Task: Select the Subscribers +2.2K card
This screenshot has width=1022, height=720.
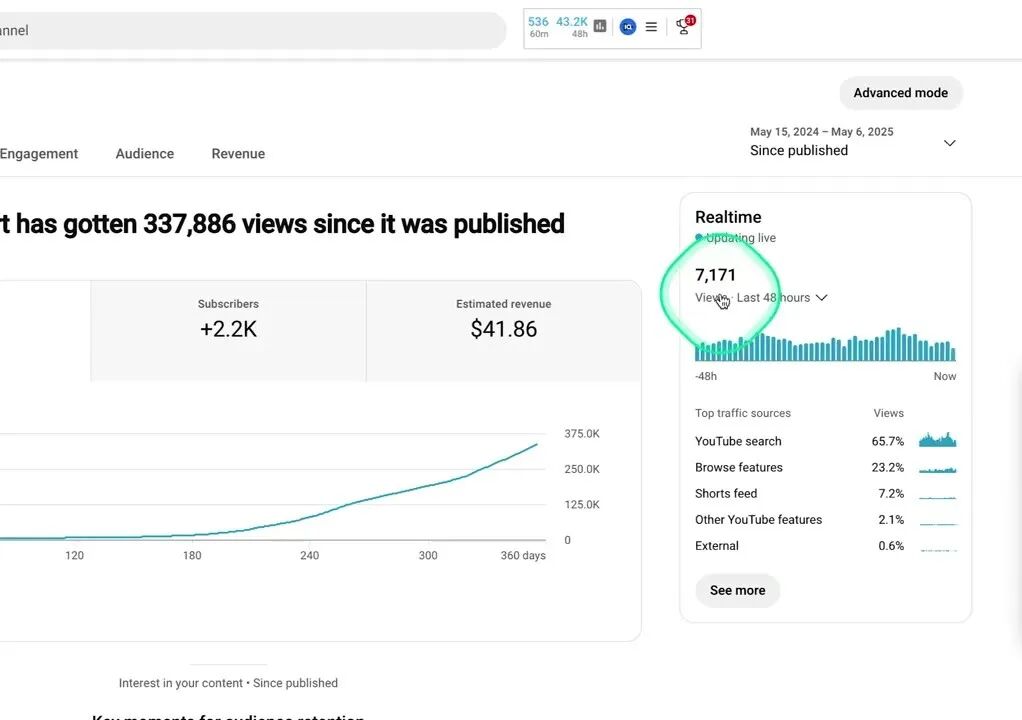Action: pyautogui.click(x=228, y=318)
